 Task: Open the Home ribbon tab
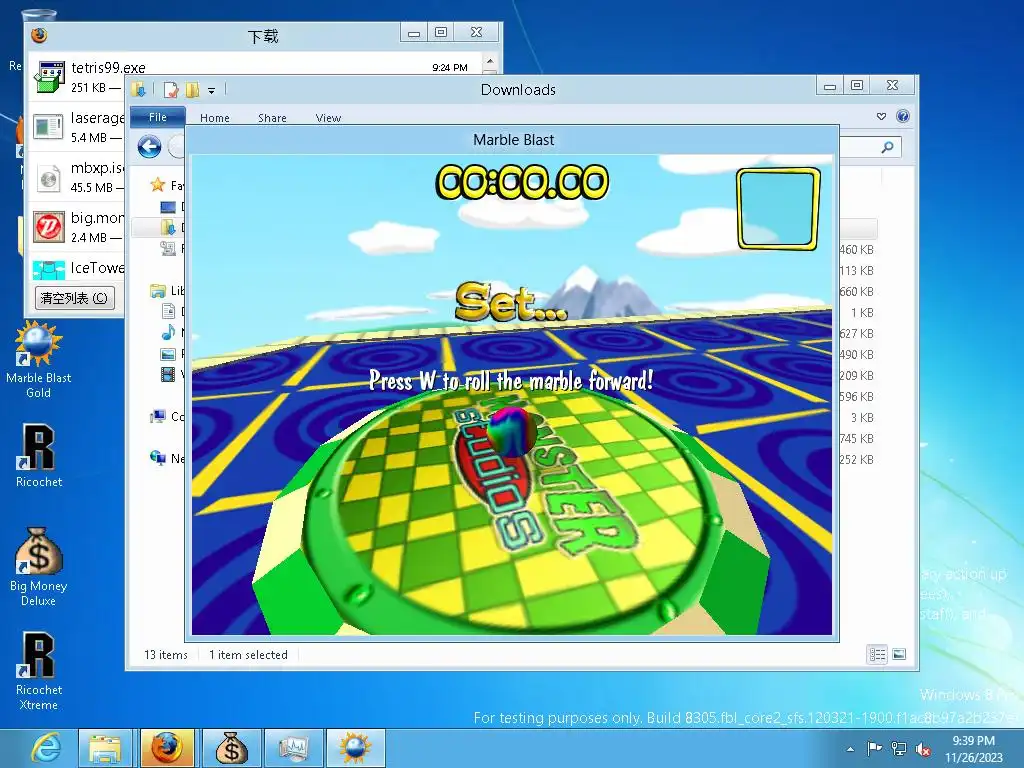pos(215,118)
